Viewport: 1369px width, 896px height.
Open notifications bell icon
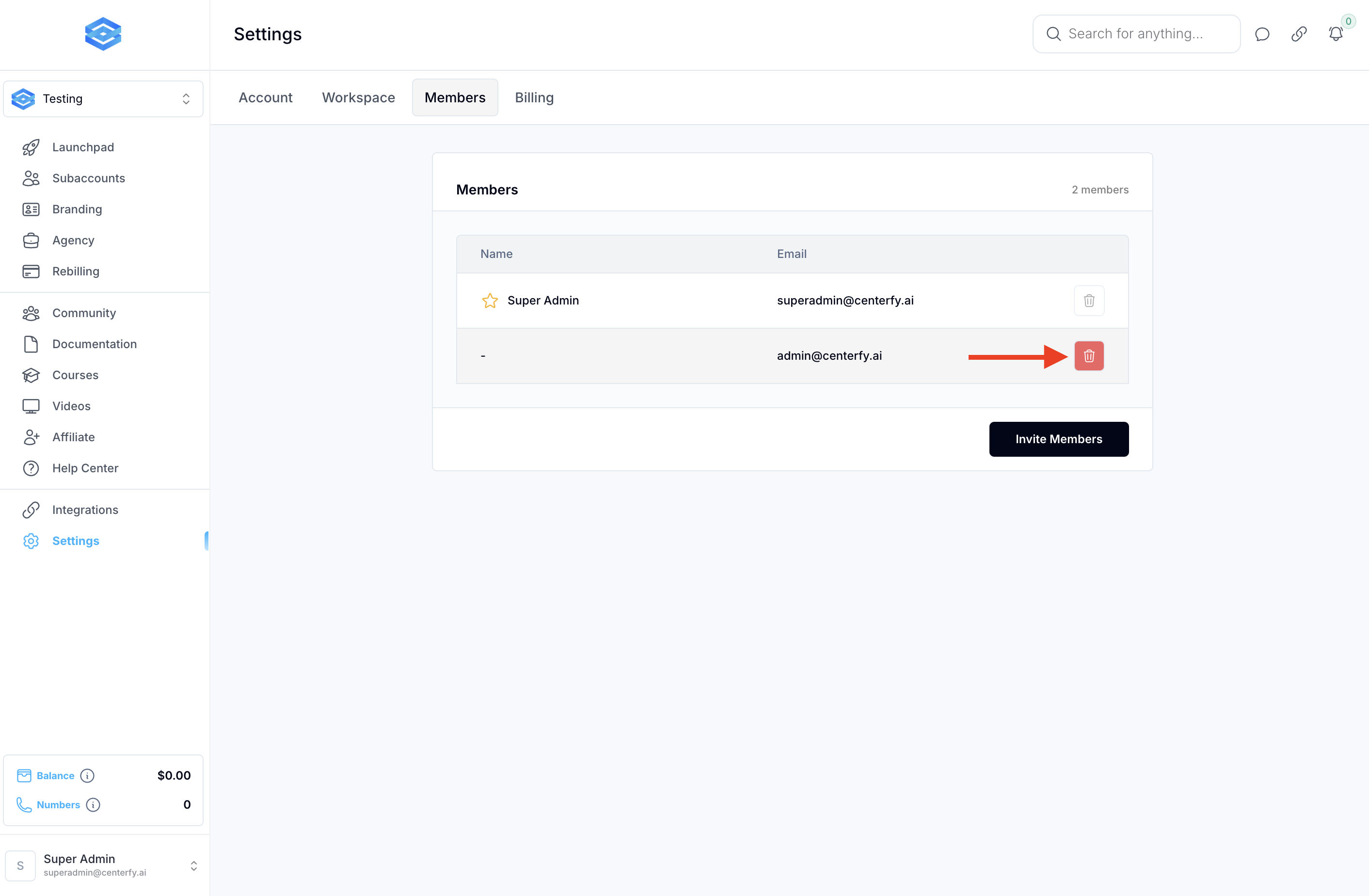coord(1336,34)
